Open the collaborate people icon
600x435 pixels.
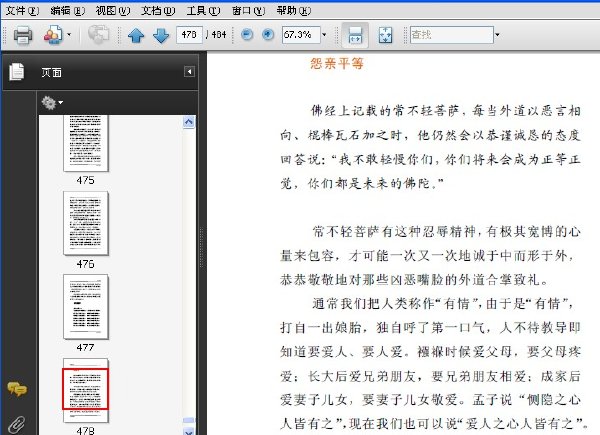[x=53, y=35]
